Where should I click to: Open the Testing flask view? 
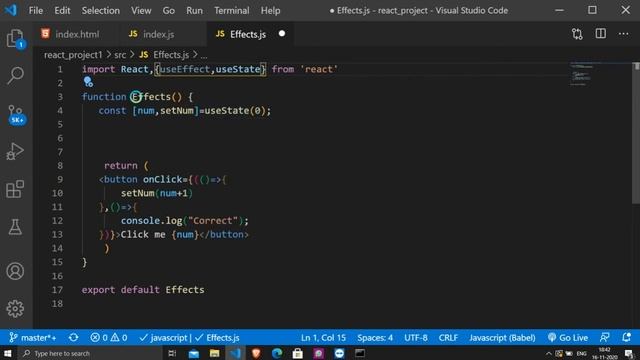(x=16, y=227)
